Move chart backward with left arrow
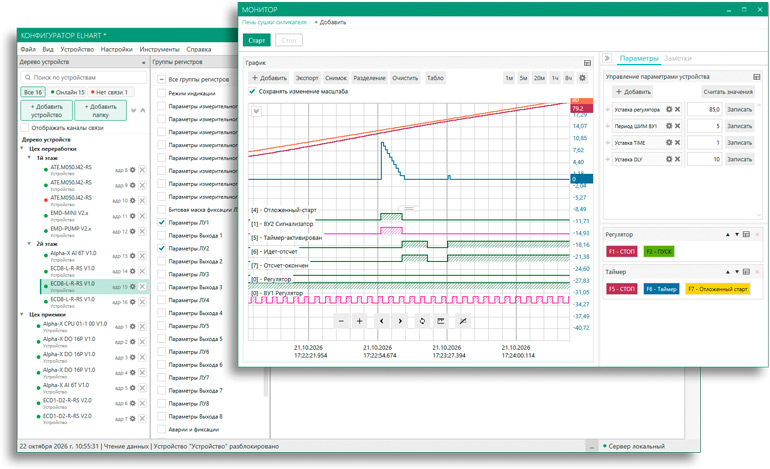 (x=382, y=321)
